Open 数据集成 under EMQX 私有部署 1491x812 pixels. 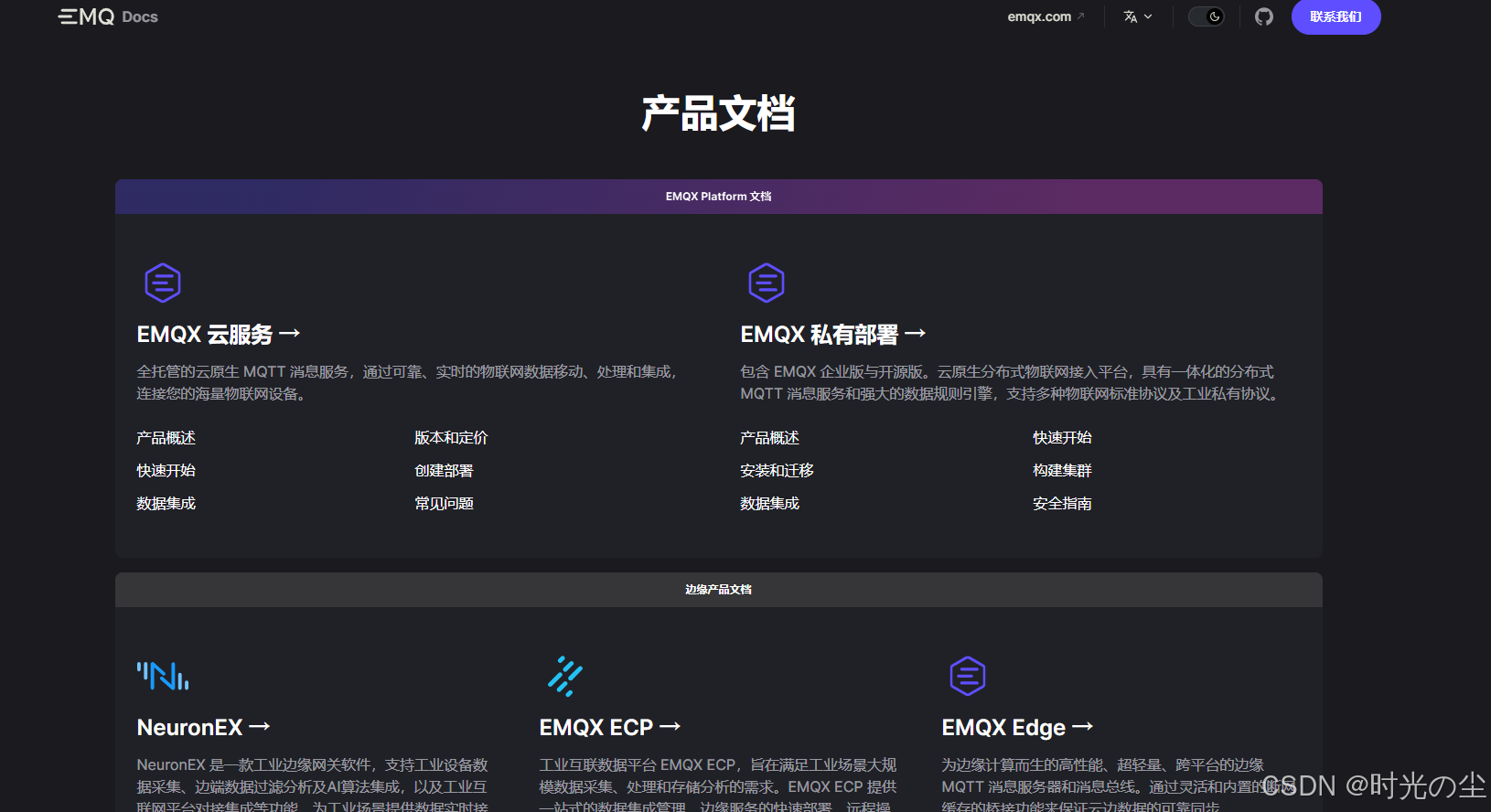[769, 504]
